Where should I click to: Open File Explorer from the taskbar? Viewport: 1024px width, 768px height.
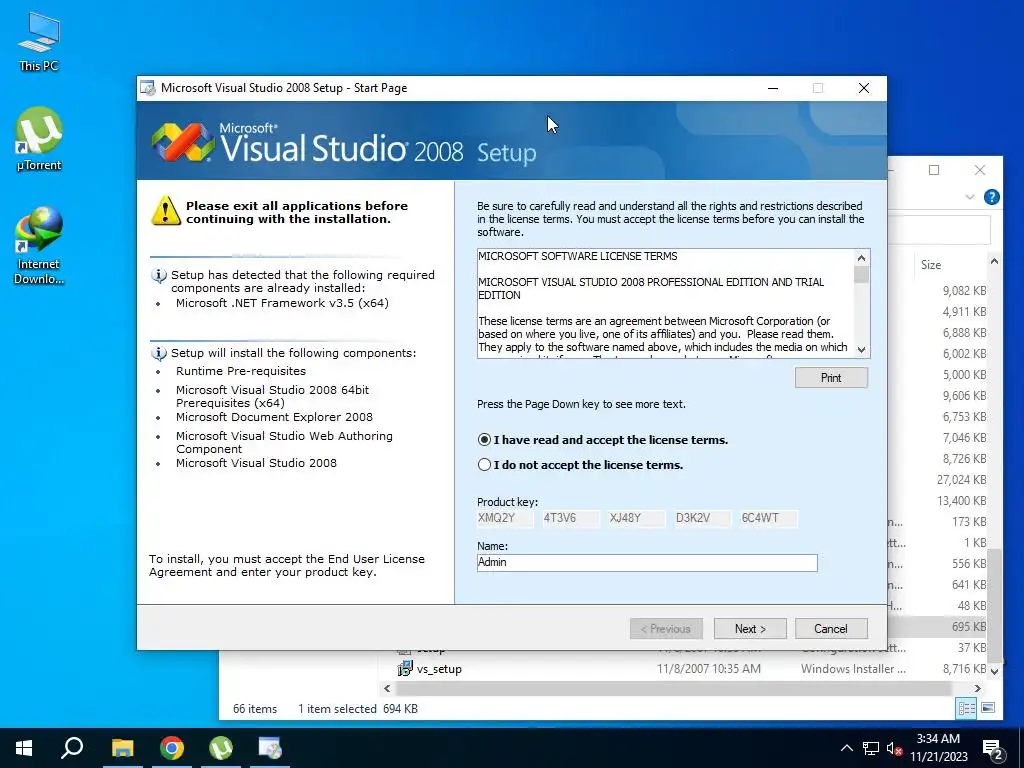pyautogui.click(x=122, y=748)
